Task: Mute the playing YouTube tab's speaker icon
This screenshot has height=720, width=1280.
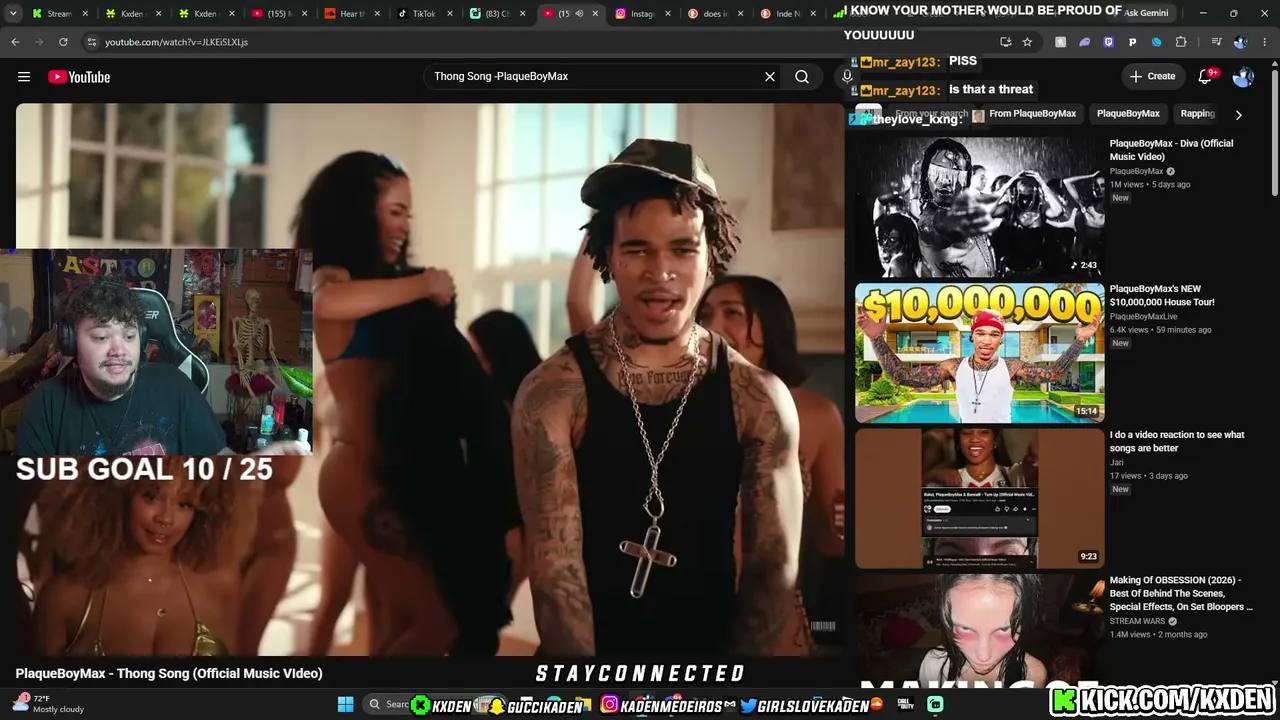Action: (x=579, y=14)
